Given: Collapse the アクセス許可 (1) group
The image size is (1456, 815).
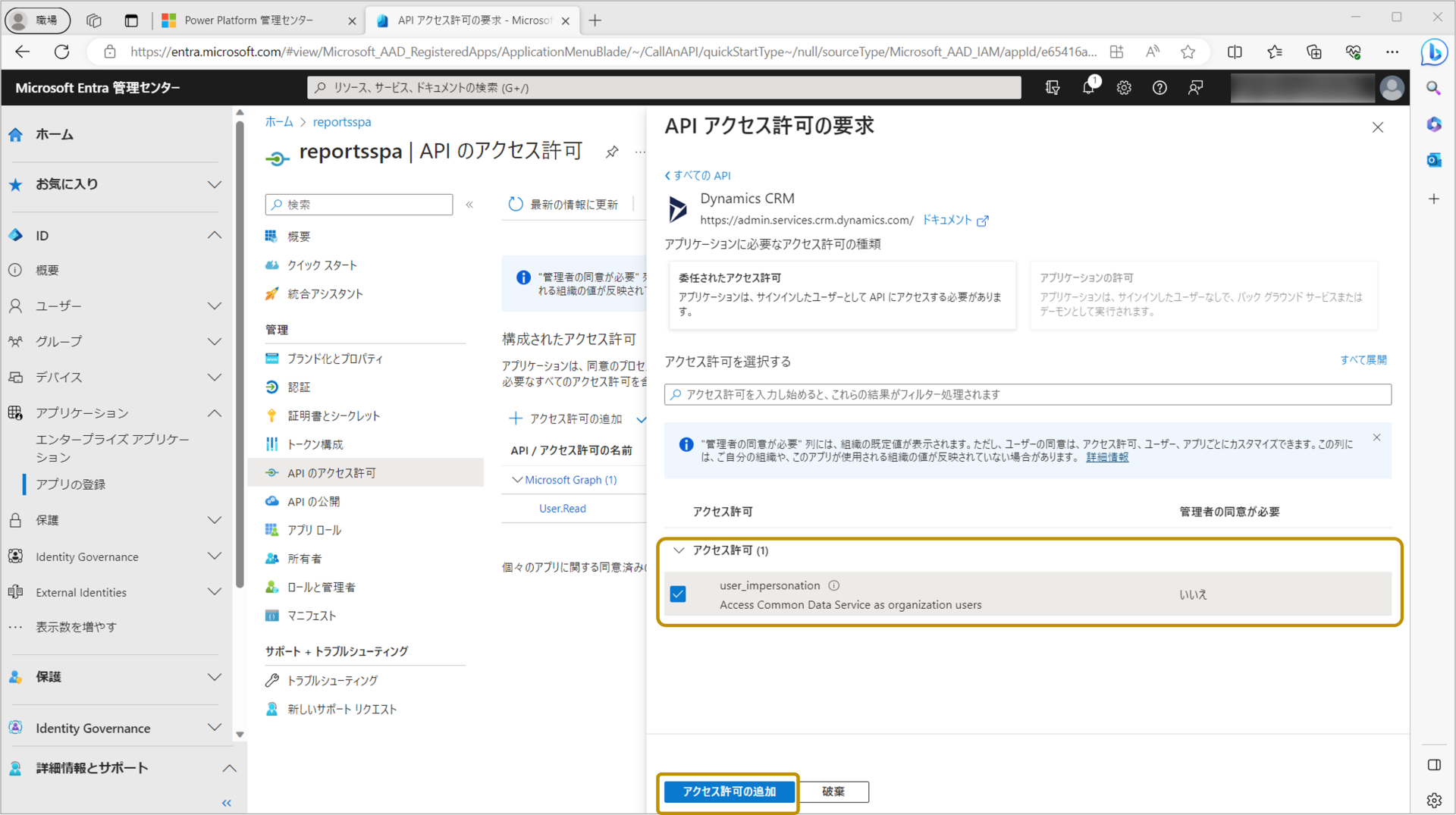Looking at the screenshot, I should pos(679,550).
